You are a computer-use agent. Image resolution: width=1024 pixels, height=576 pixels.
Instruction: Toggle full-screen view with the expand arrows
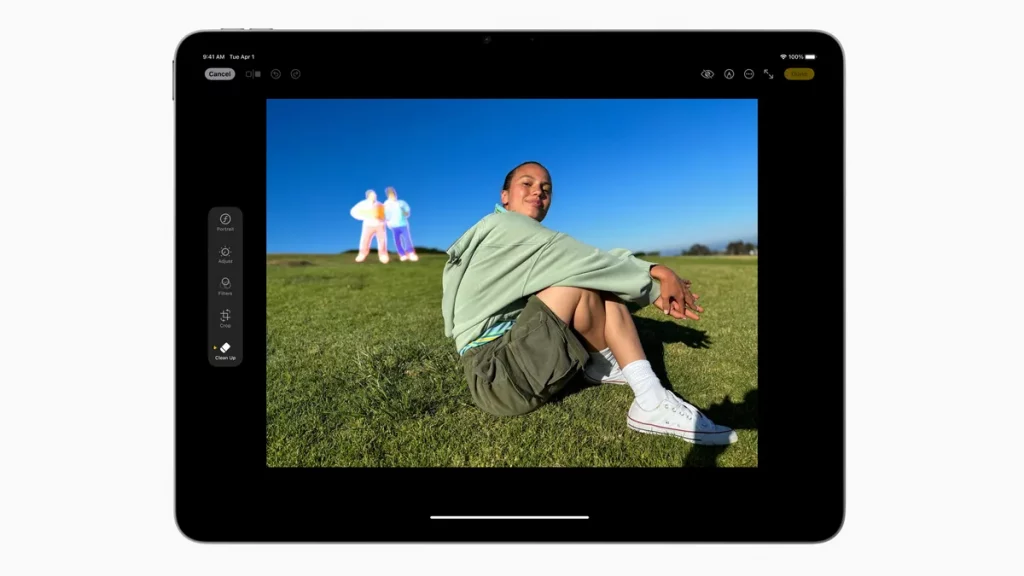click(x=769, y=74)
